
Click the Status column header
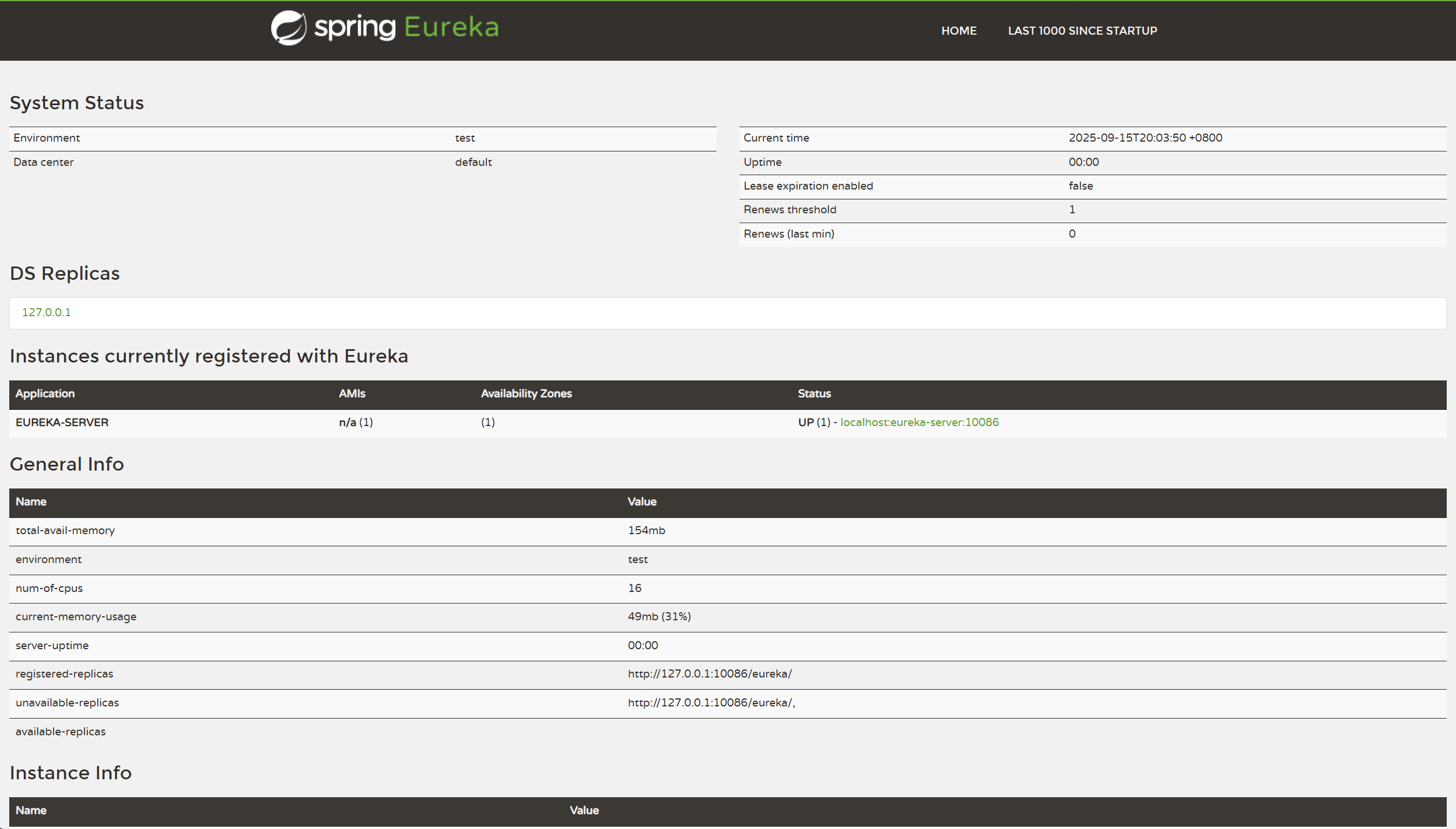(x=814, y=394)
